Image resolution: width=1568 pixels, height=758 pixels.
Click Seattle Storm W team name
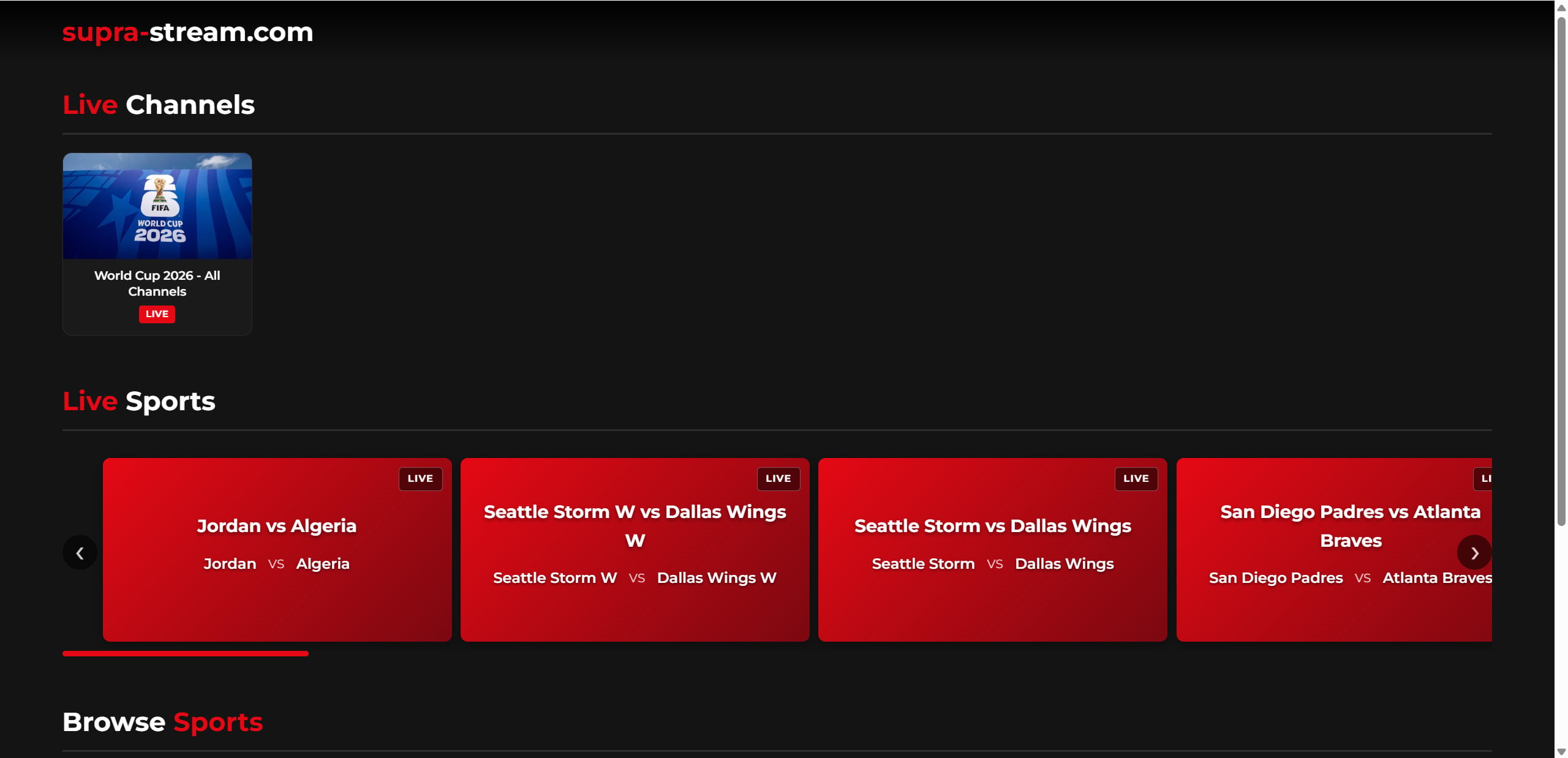(x=555, y=578)
